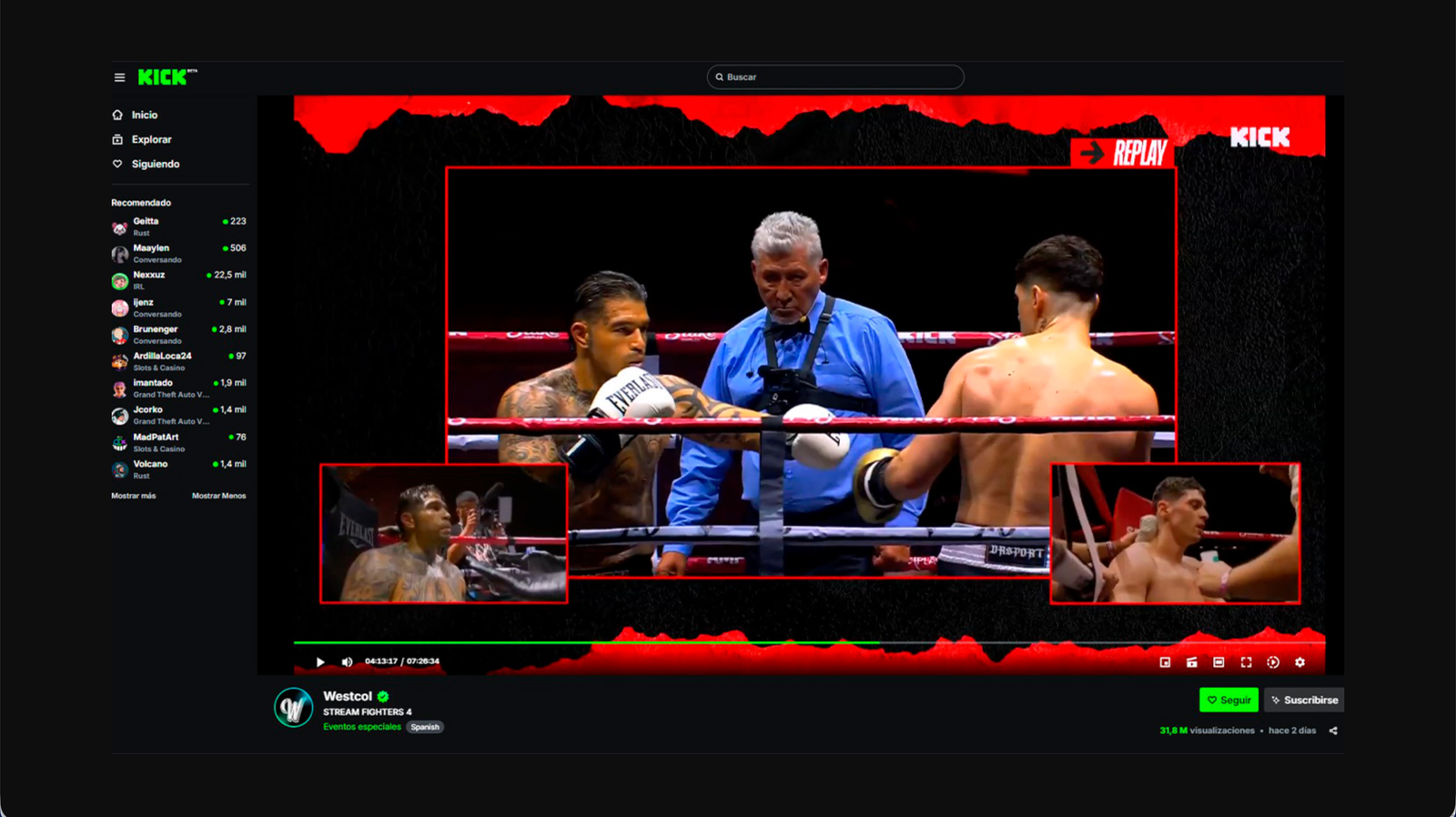Image resolution: width=1456 pixels, height=817 pixels.
Task: Open Siguiendo in the sidebar
Action: click(x=155, y=164)
